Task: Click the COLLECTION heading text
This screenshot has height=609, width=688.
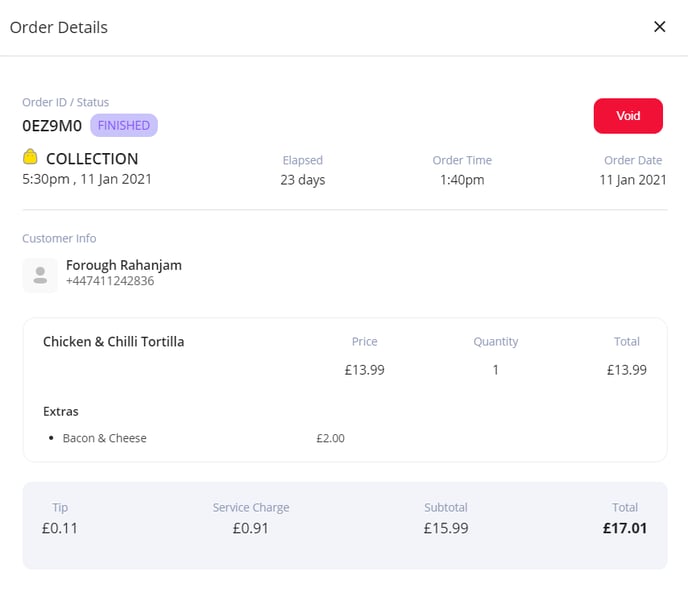Action: tap(92, 159)
